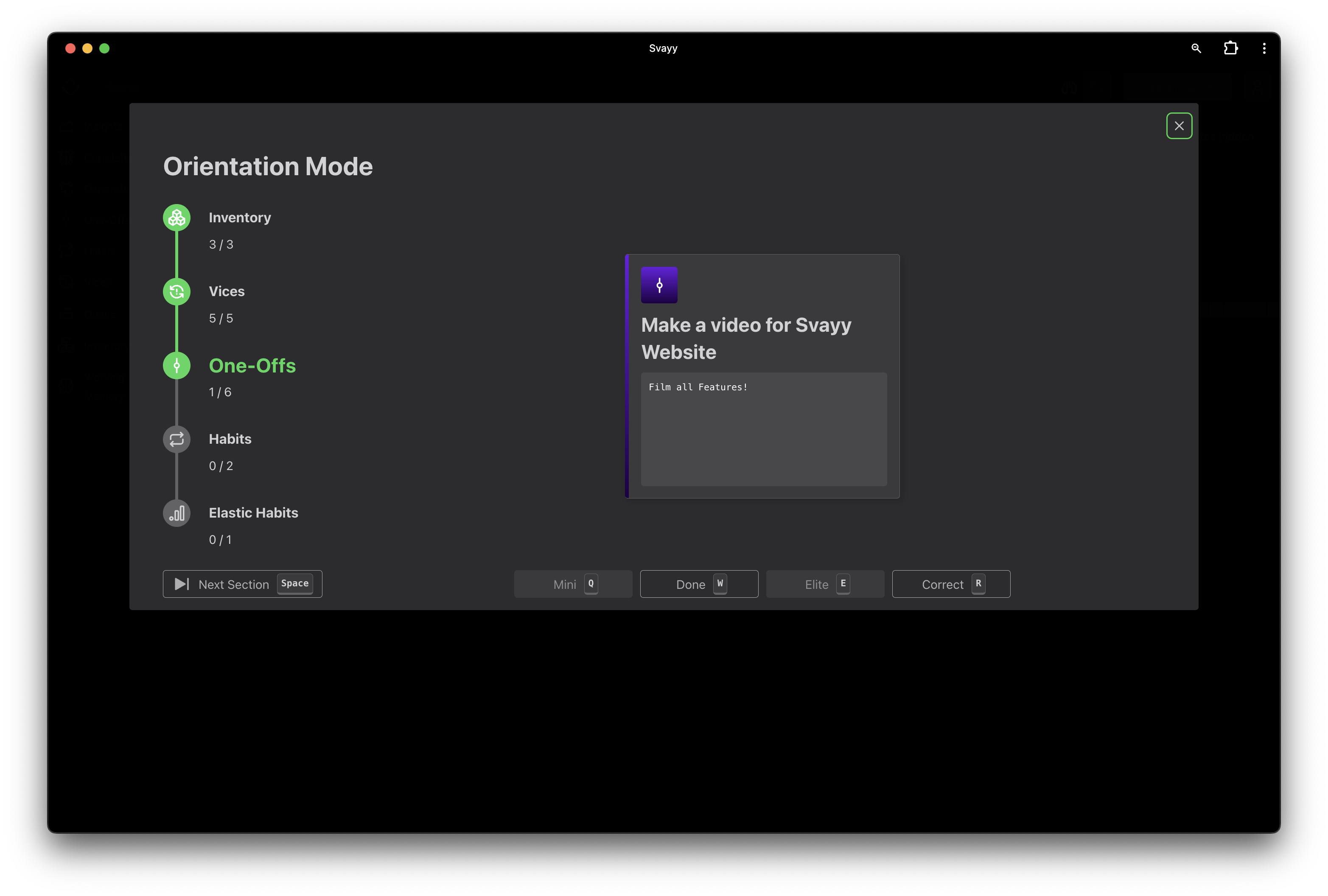Click the green fullscreen window button

pyautogui.click(x=104, y=48)
